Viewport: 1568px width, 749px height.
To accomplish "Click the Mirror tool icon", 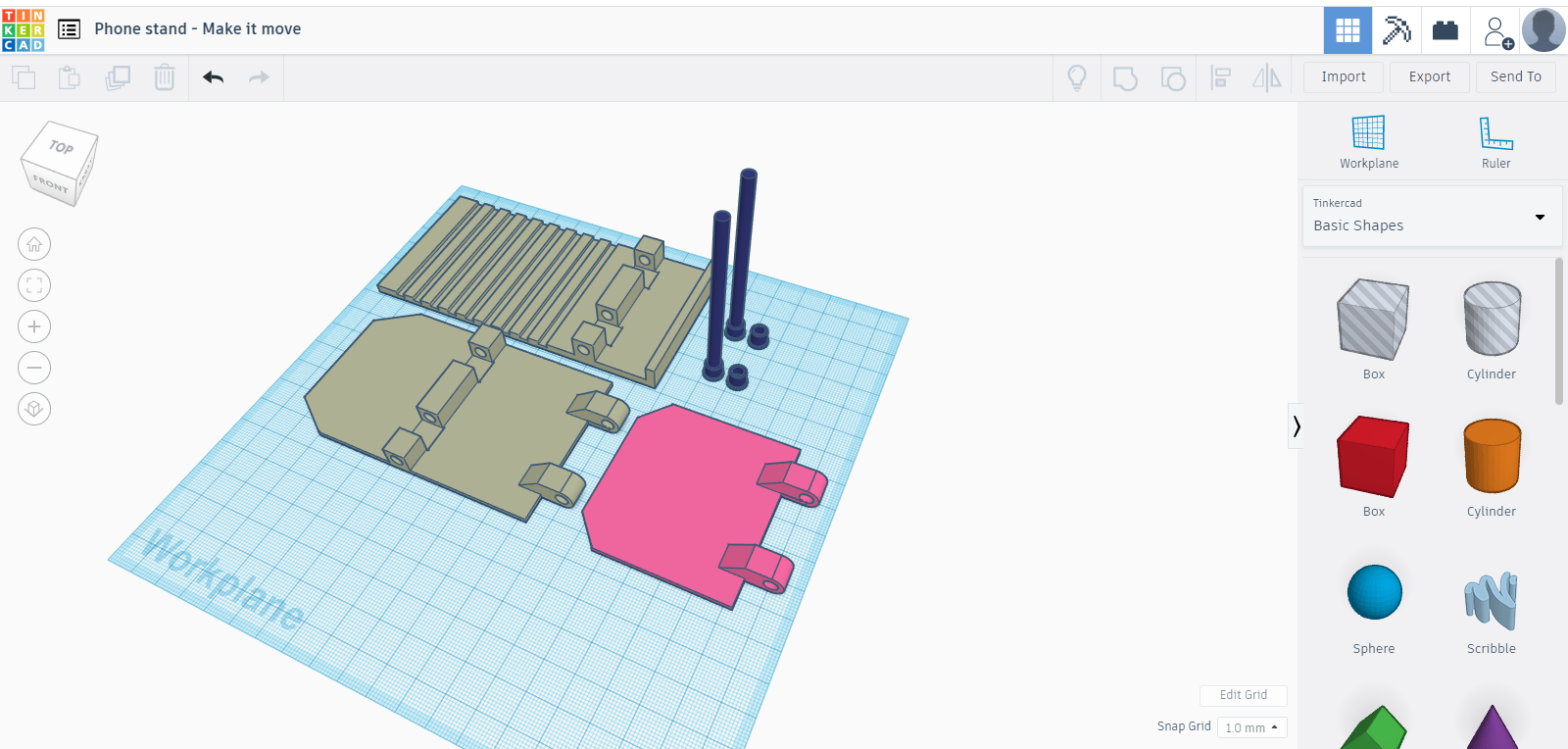I will pyautogui.click(x=1267, y=77).
